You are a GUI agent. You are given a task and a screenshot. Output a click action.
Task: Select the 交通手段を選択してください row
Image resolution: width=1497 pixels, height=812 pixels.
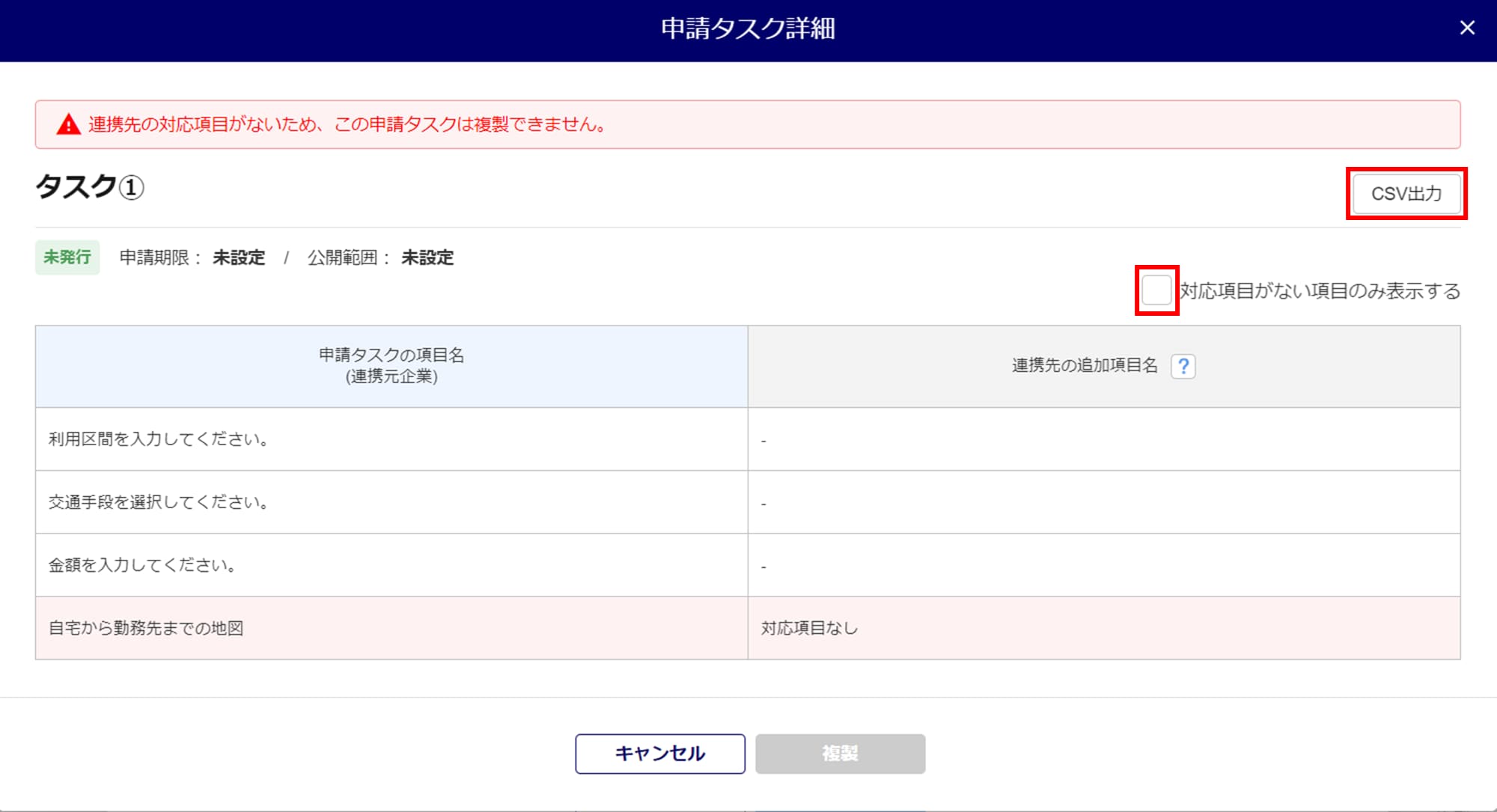point(159,502)
